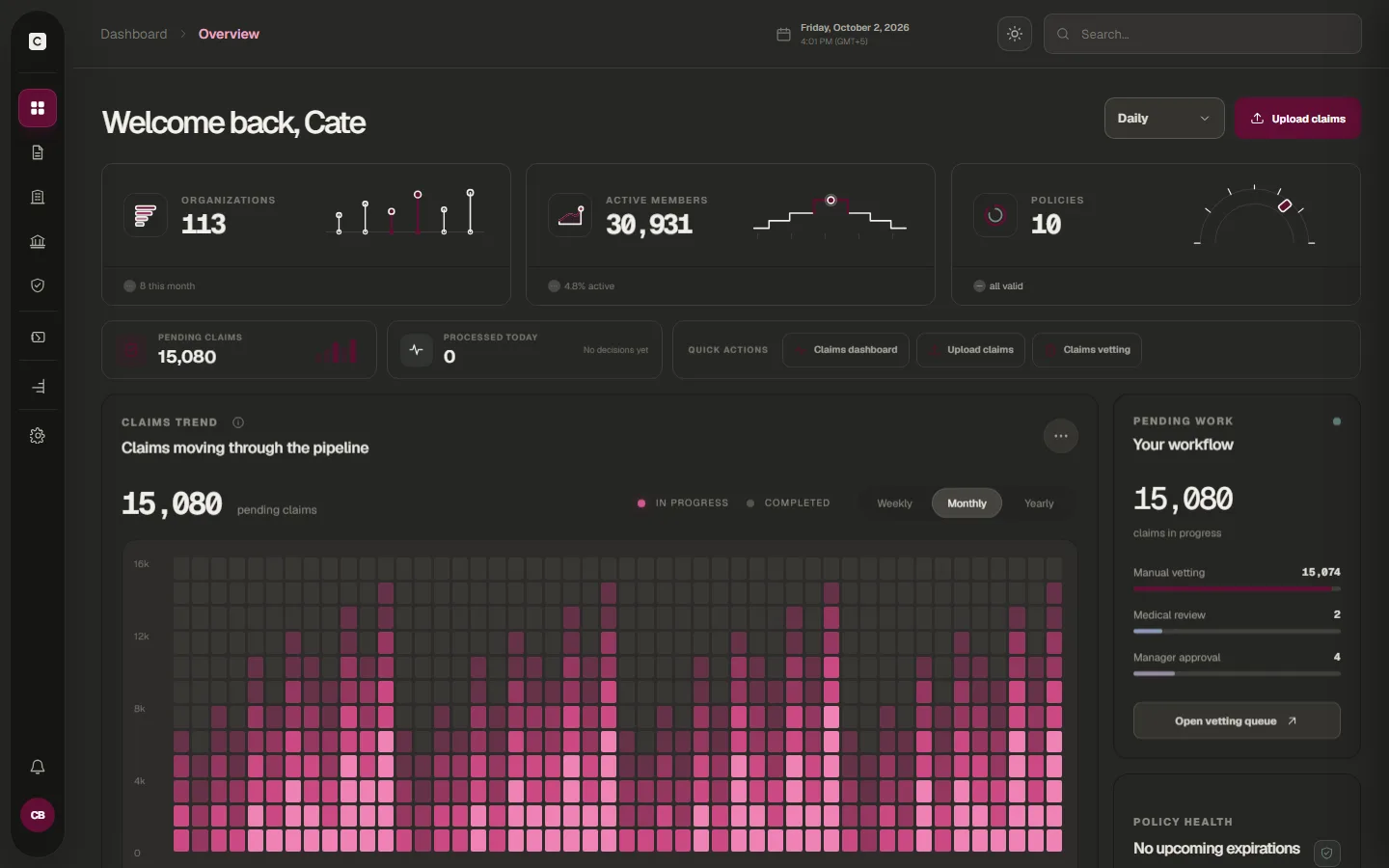Open the building icon in sidebar
Screen dimensions: 1389x868
38,197
